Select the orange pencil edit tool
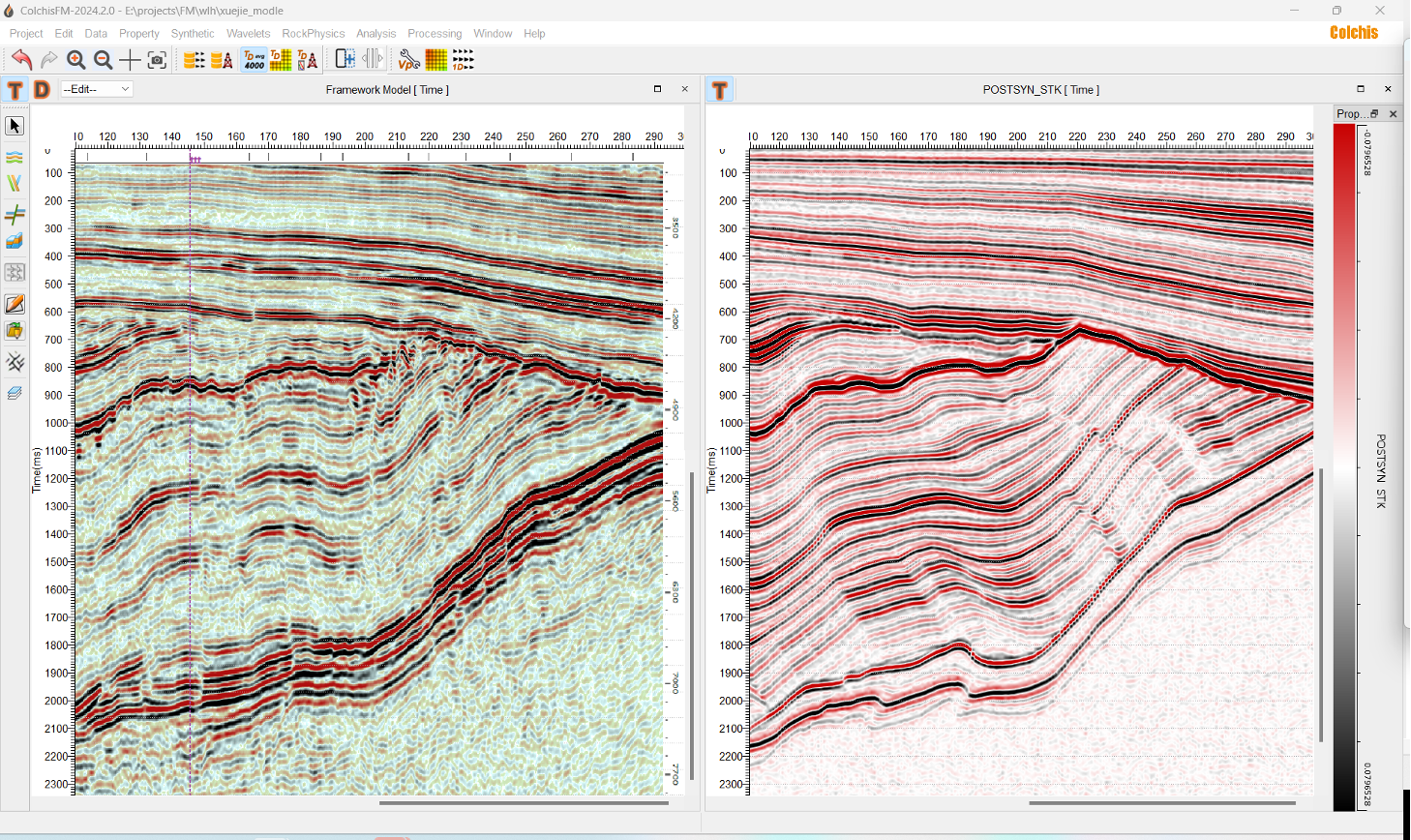Viewport: 1411px width, 840px height. click(15, 304)
